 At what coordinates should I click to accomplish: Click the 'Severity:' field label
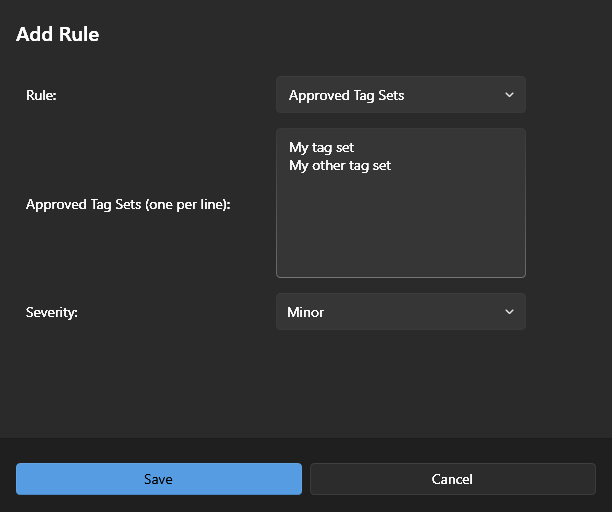click(52, 312)
